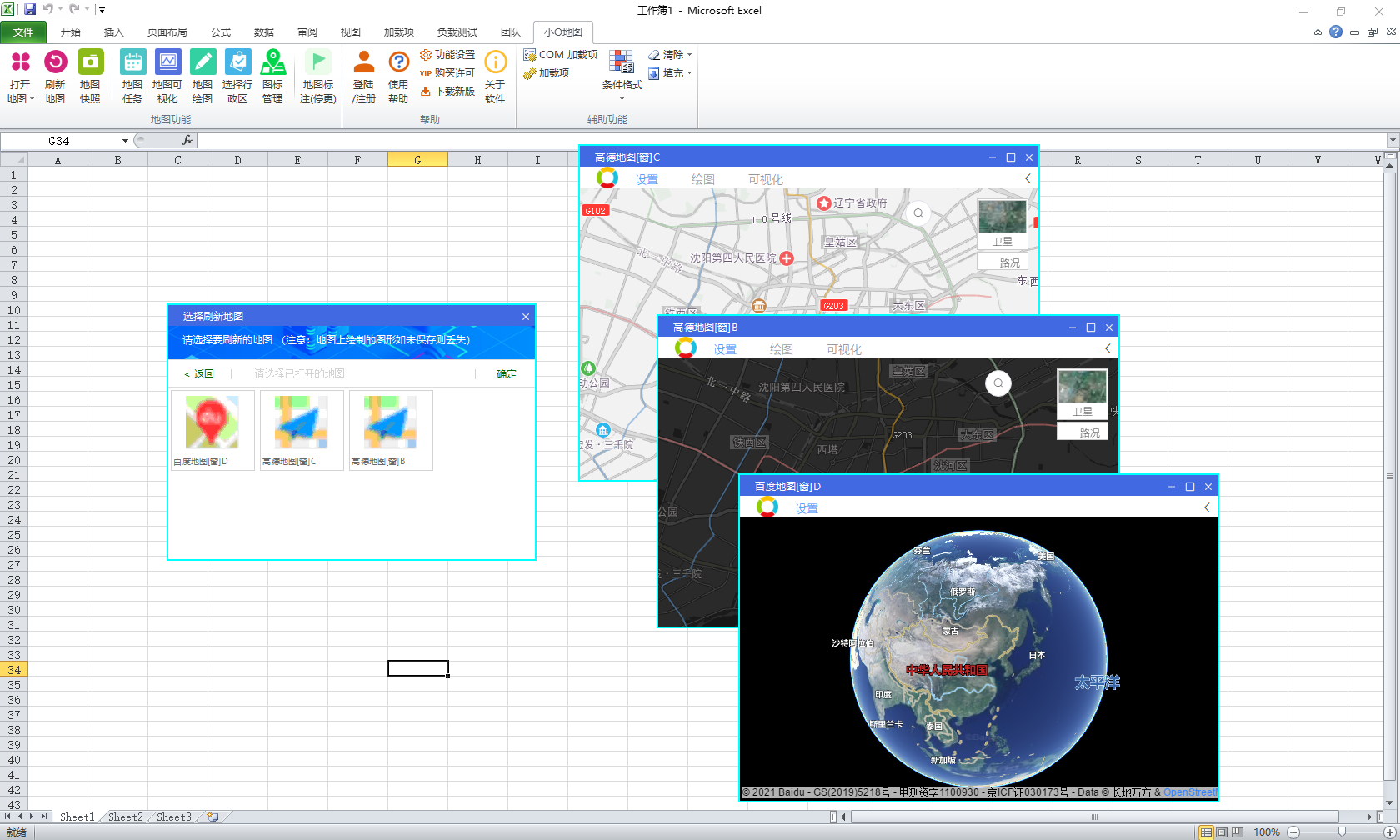Open the 可视化 tab in 高德地图[窗]B
The image size is (1400, 840).
(x=844, y=349)
